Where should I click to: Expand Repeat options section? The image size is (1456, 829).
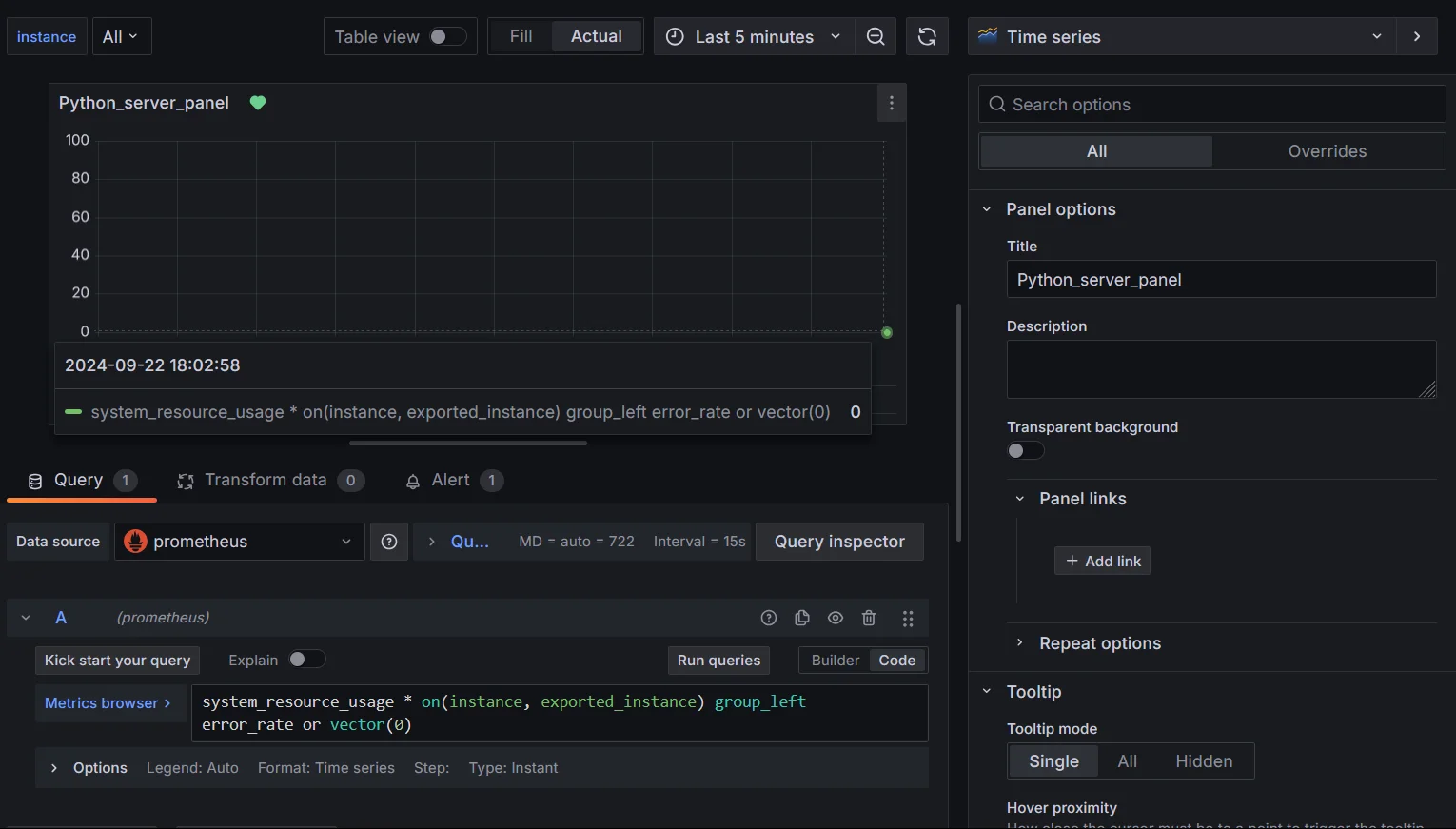(x=1099, y=642)
